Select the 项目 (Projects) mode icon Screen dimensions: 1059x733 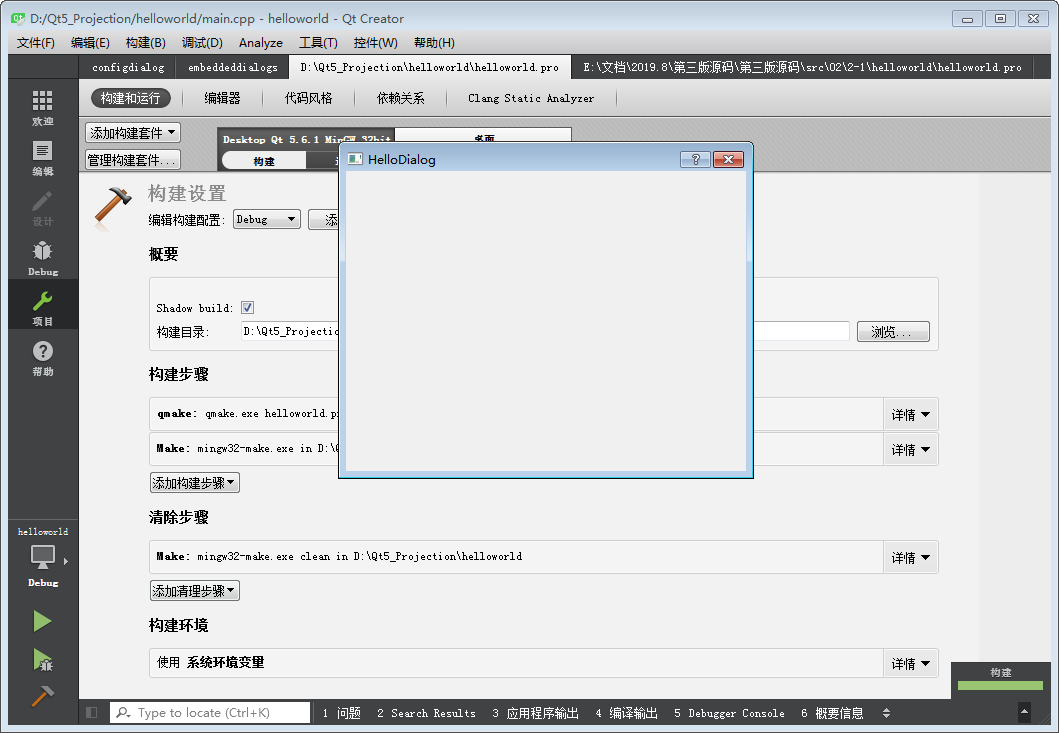[x=42, y=307]
